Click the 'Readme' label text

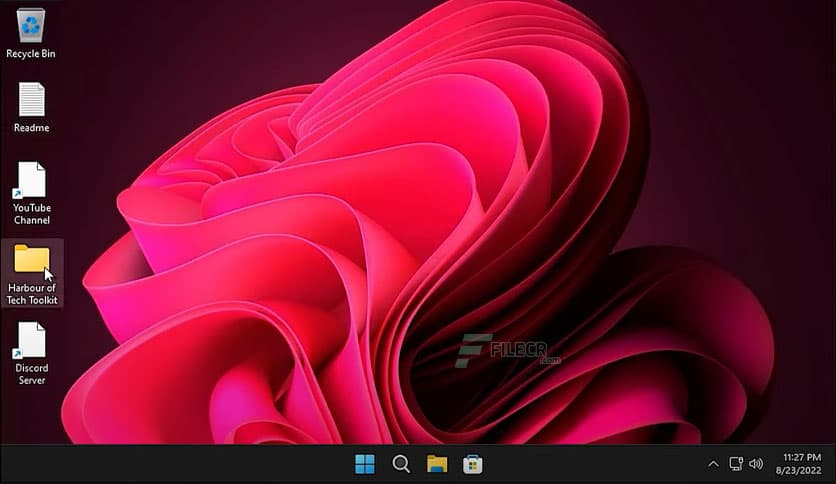click(31, 128)
